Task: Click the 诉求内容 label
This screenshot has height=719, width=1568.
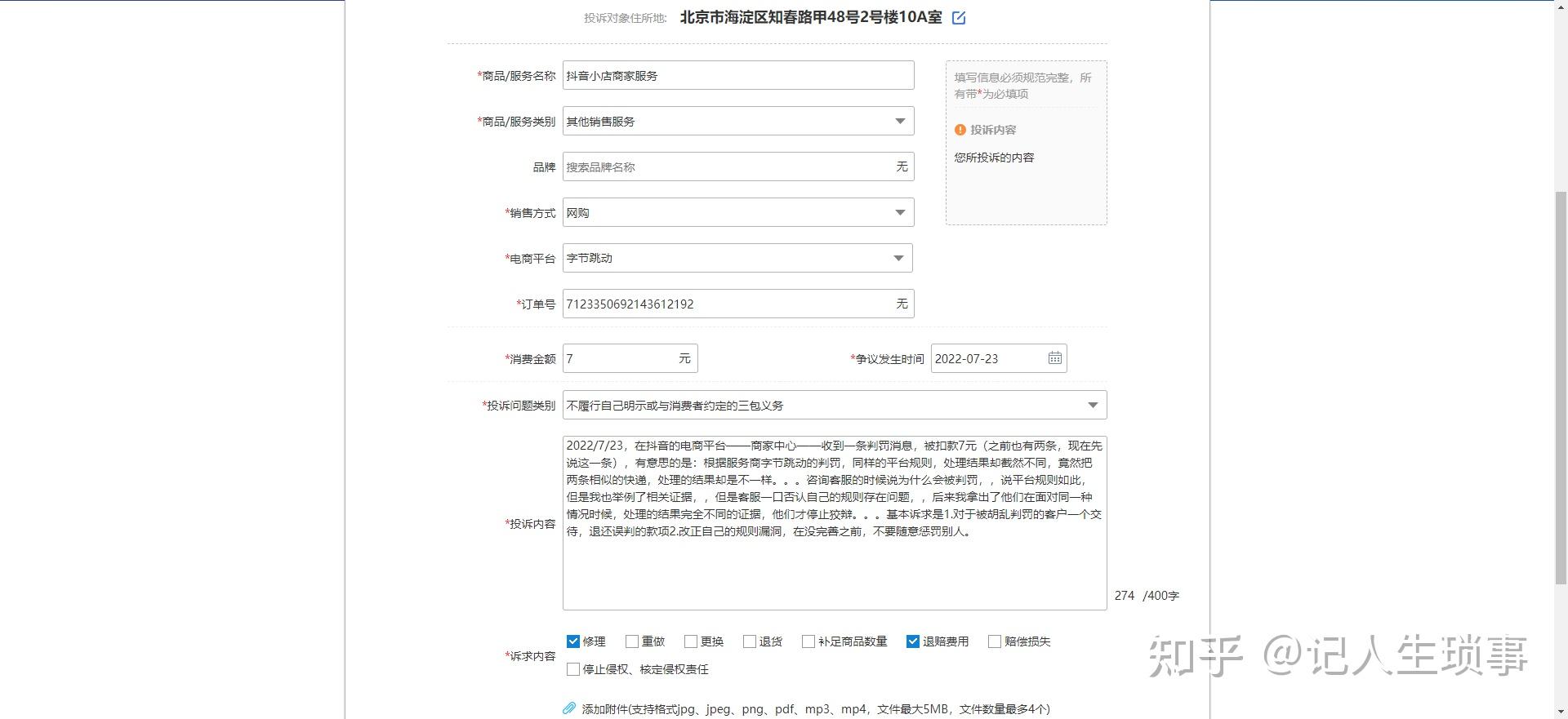Action: (x=531, y=656)
